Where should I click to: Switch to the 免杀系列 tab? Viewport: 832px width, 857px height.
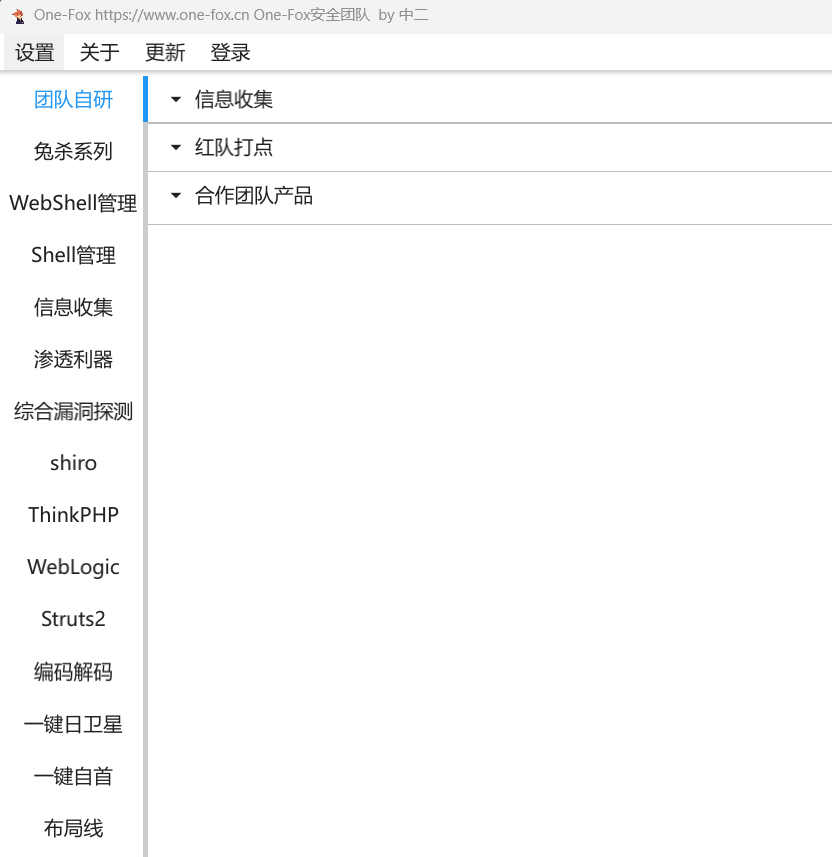click(73, 151)
